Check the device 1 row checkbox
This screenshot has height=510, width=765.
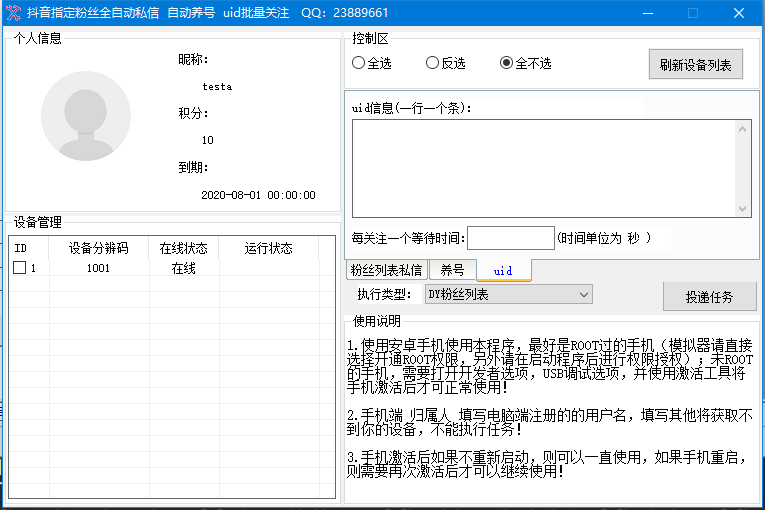click(19, 268)
